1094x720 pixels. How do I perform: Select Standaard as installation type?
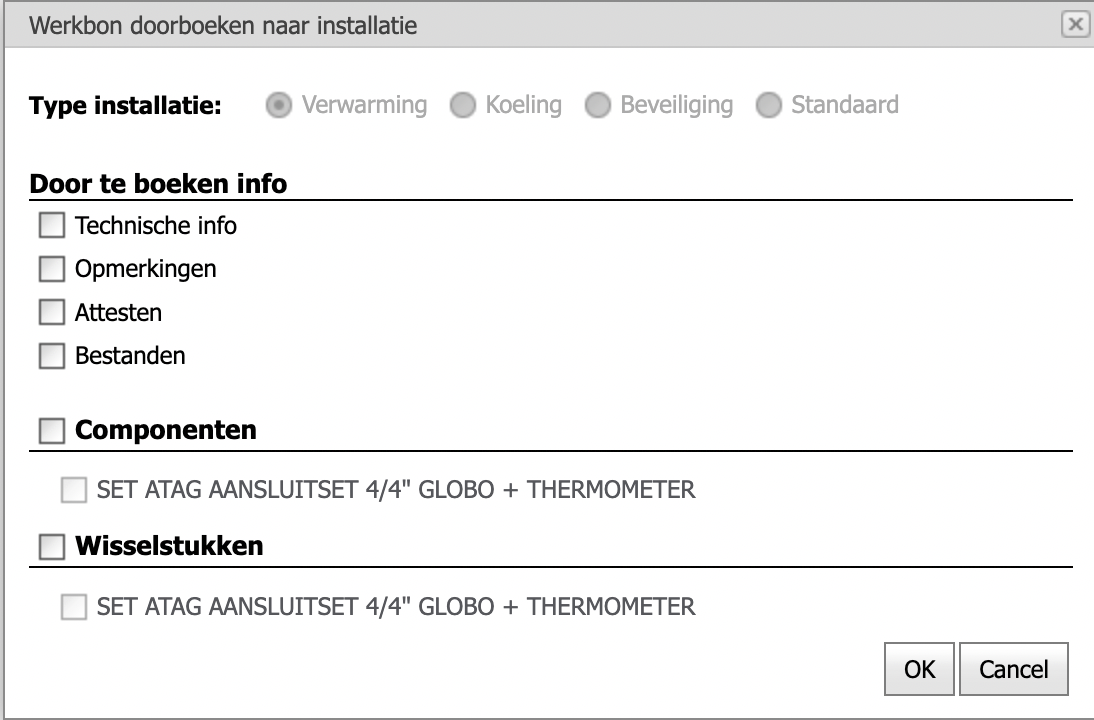(769, 105)
